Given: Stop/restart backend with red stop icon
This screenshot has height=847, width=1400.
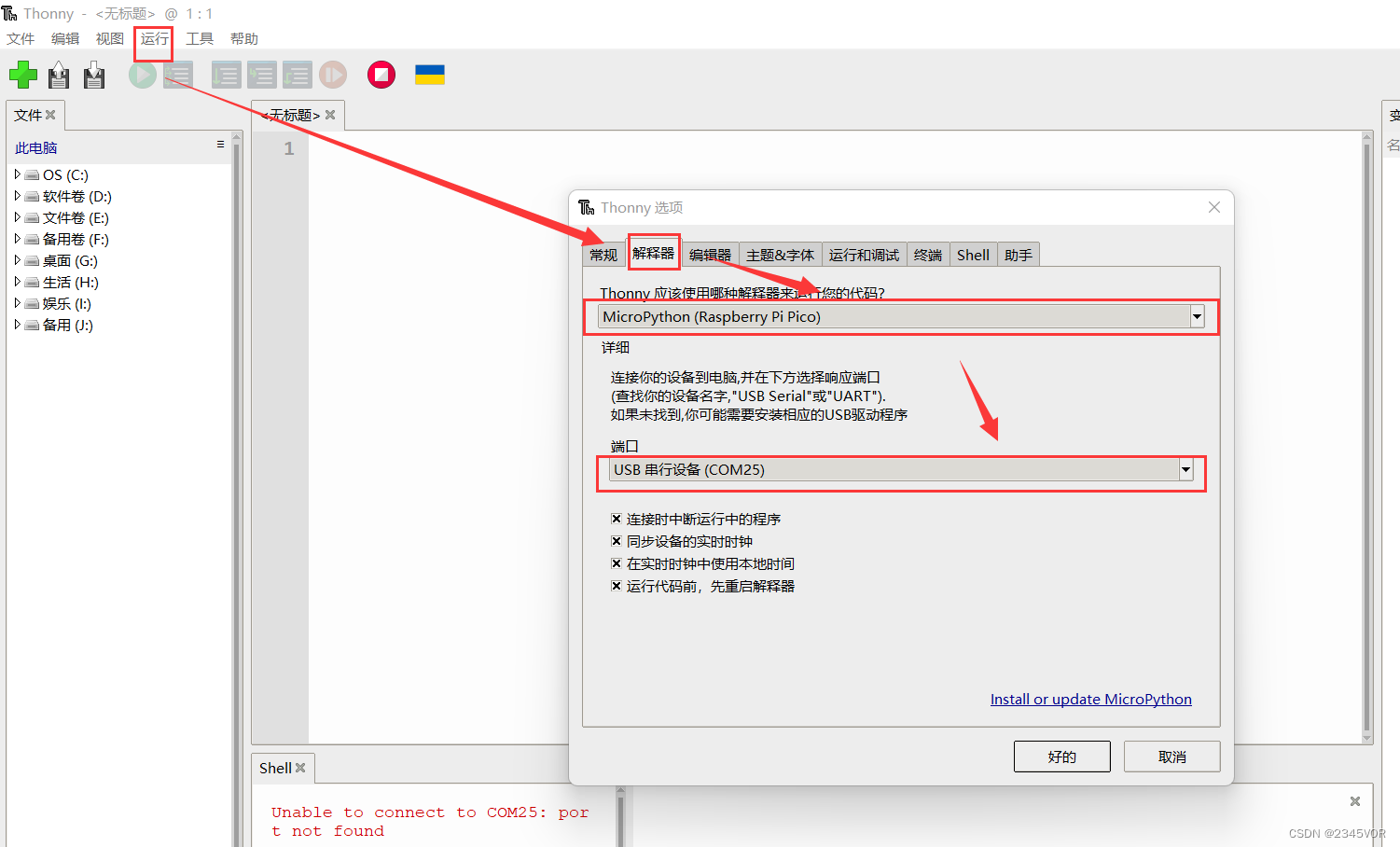Looking at the screenshot, I should [381, 75].
